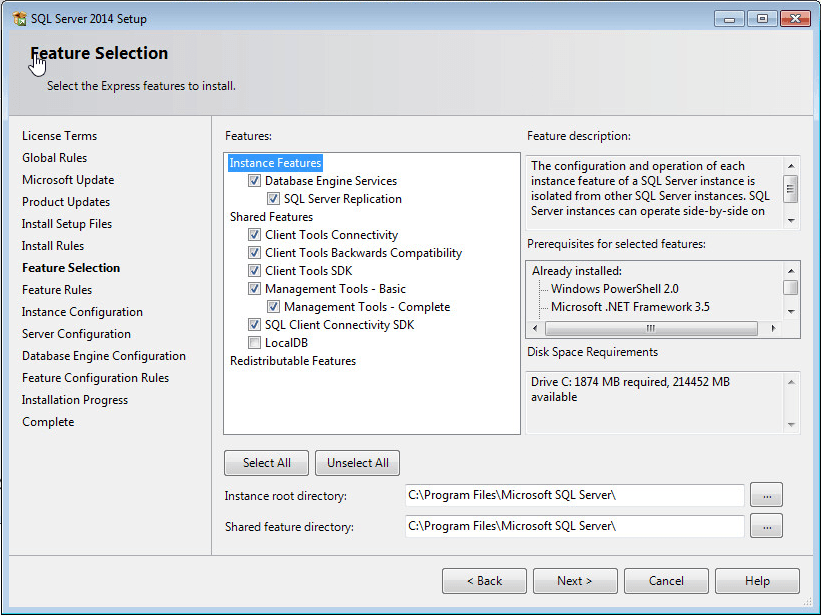Disable SQL Client Connectivity SDK
This screenshot has height=616, width=821.
(x=255, y=324)
